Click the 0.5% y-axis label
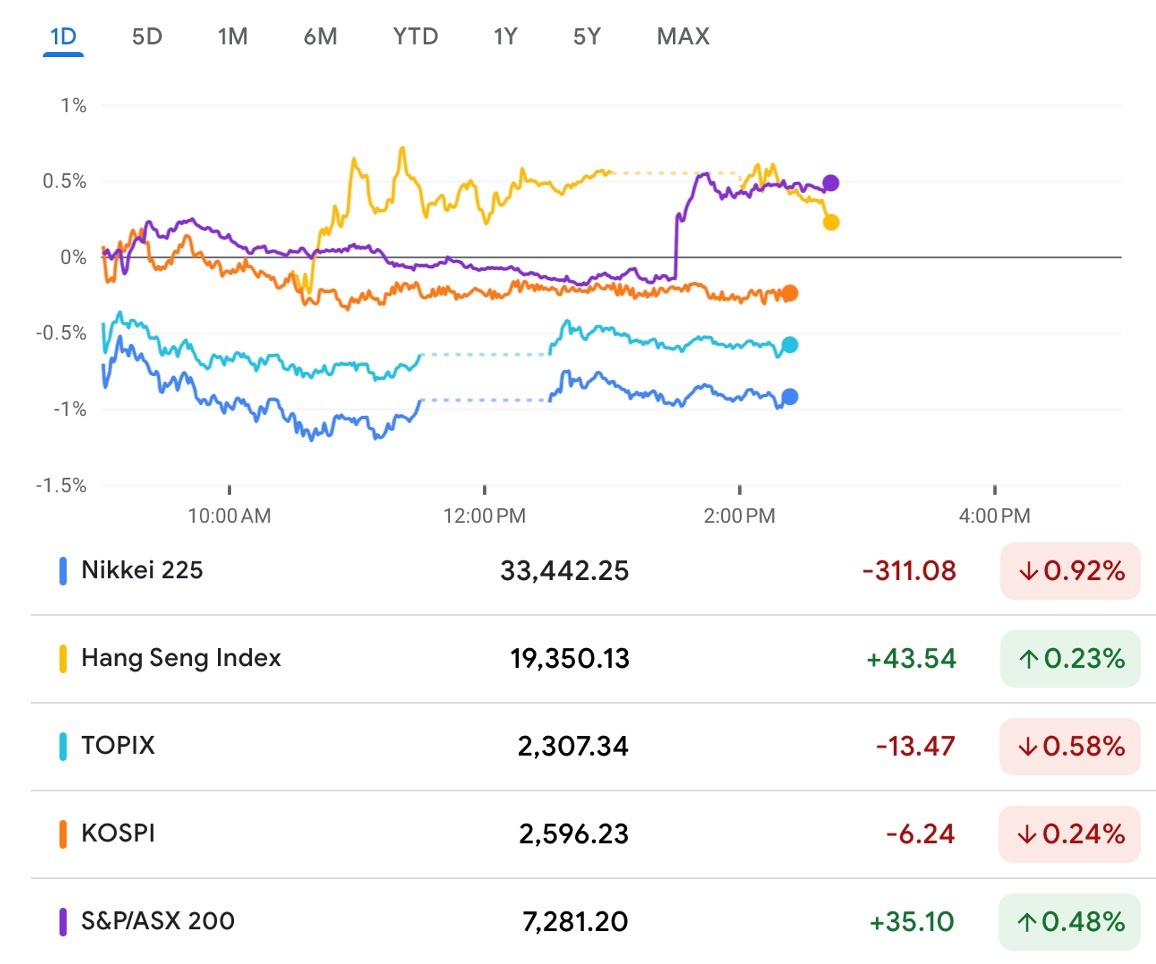 point(65,181)
